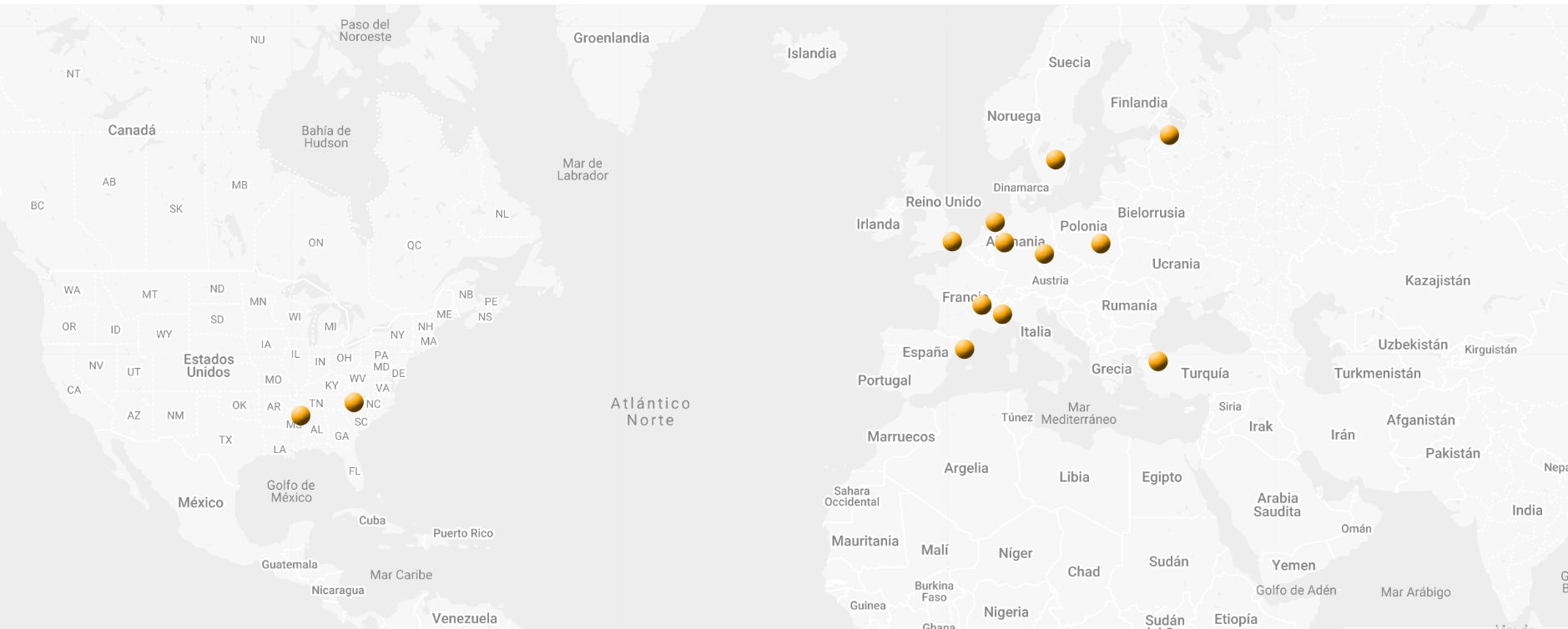Click the Mar Mediterráneo label
The width and height of the screenshot is (1568, 629).
(x=1078, y=413)
